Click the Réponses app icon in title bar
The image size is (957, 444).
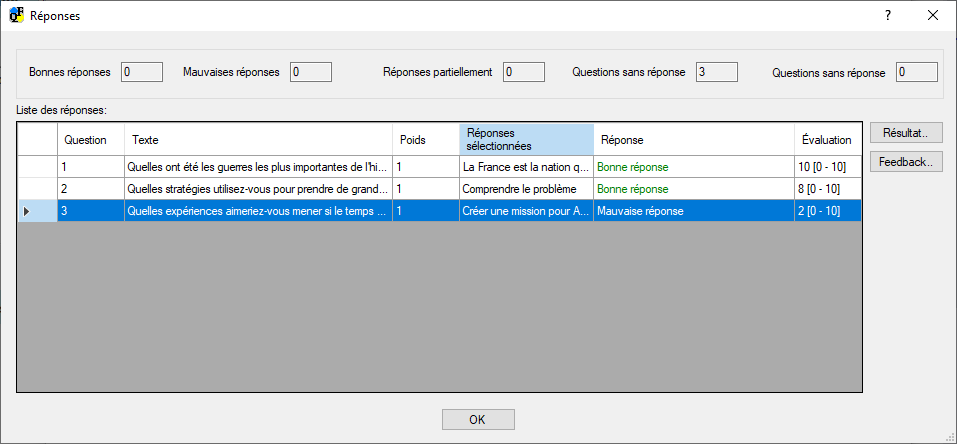point(16,16)
